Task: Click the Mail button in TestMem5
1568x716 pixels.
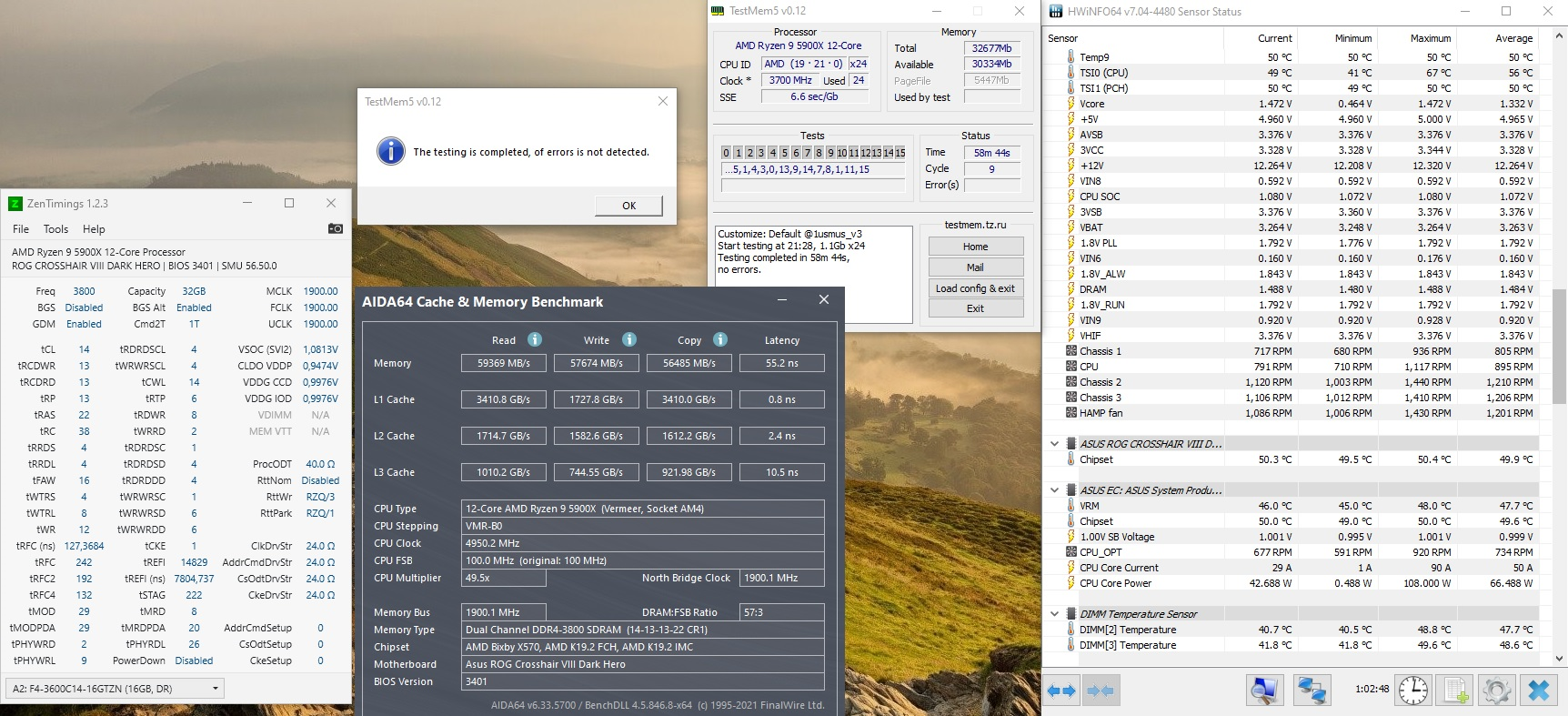Action: point(976,267)
